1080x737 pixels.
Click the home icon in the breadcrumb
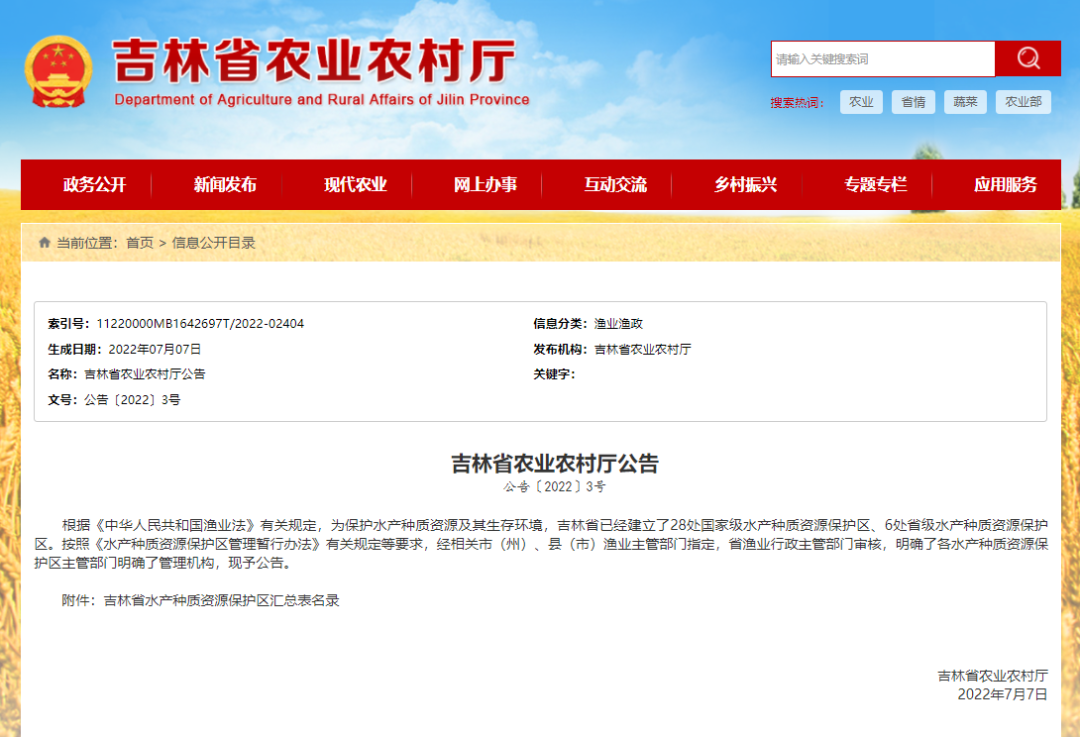click(x=44, y=242)
